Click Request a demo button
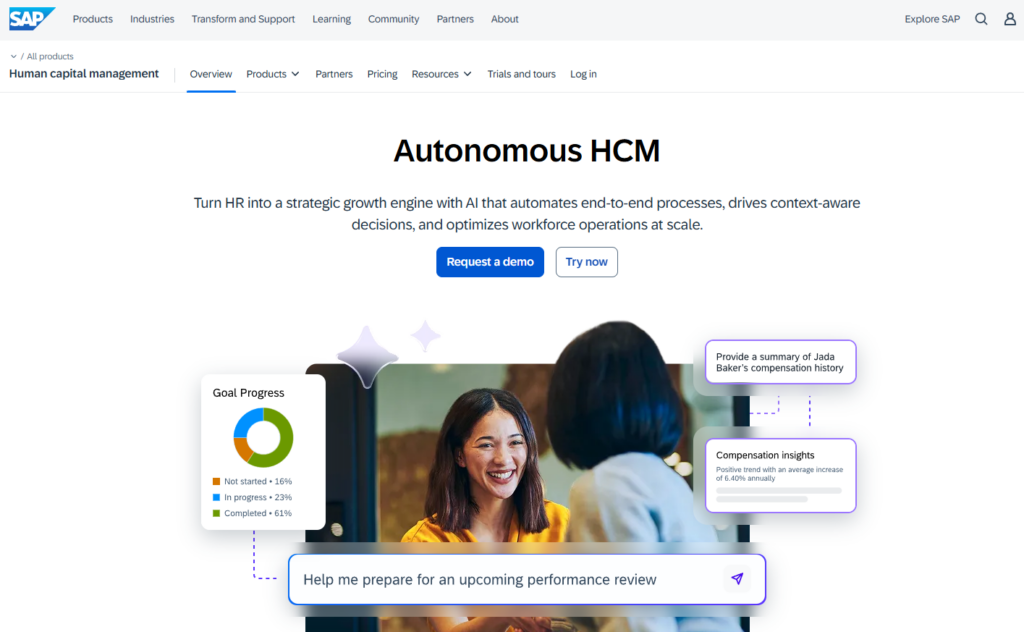 490,262
